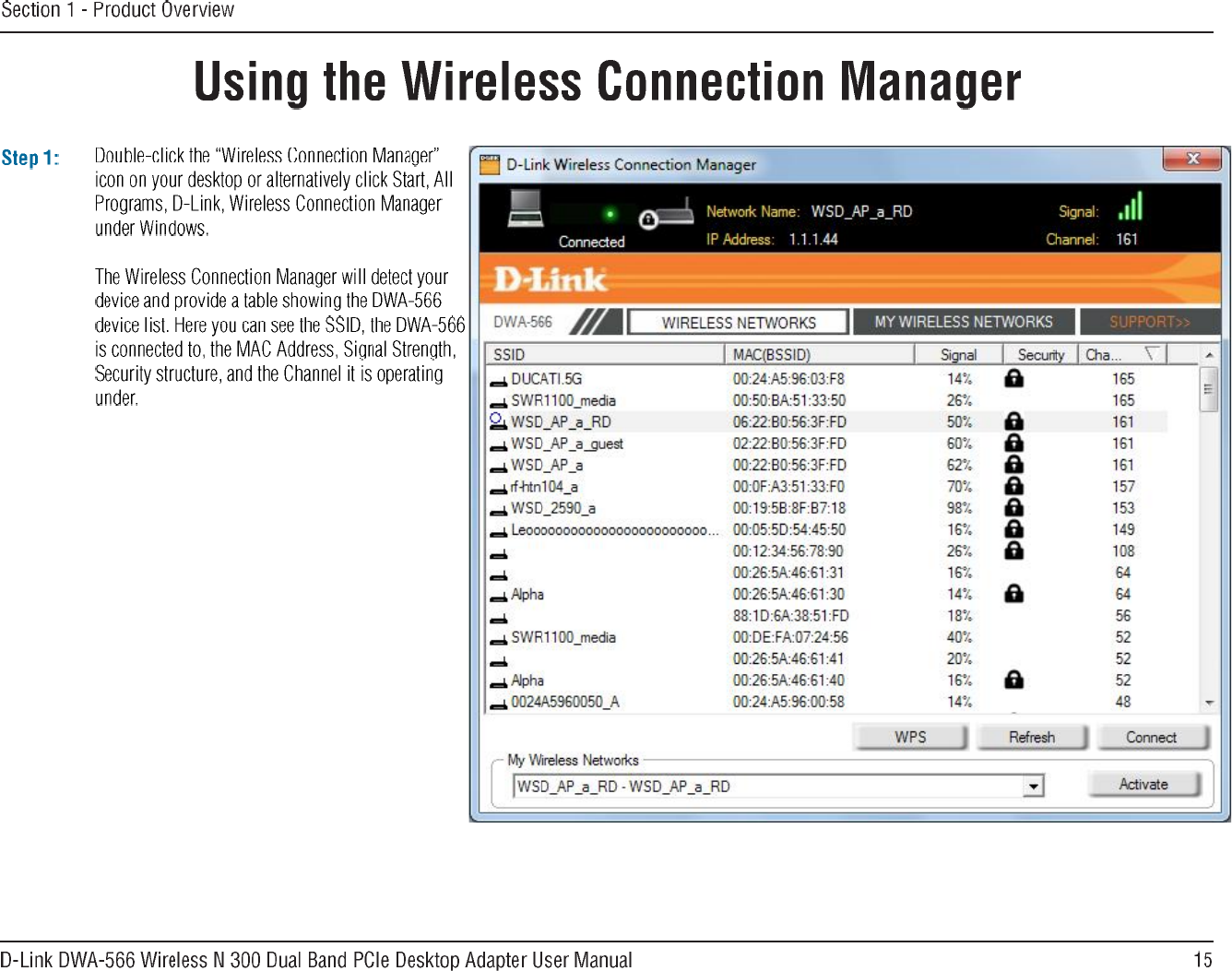The width and height of the screenshot is (1232, 971).
Task: Open My Wireless Networks tab
Action: click(x=964, y=322)
